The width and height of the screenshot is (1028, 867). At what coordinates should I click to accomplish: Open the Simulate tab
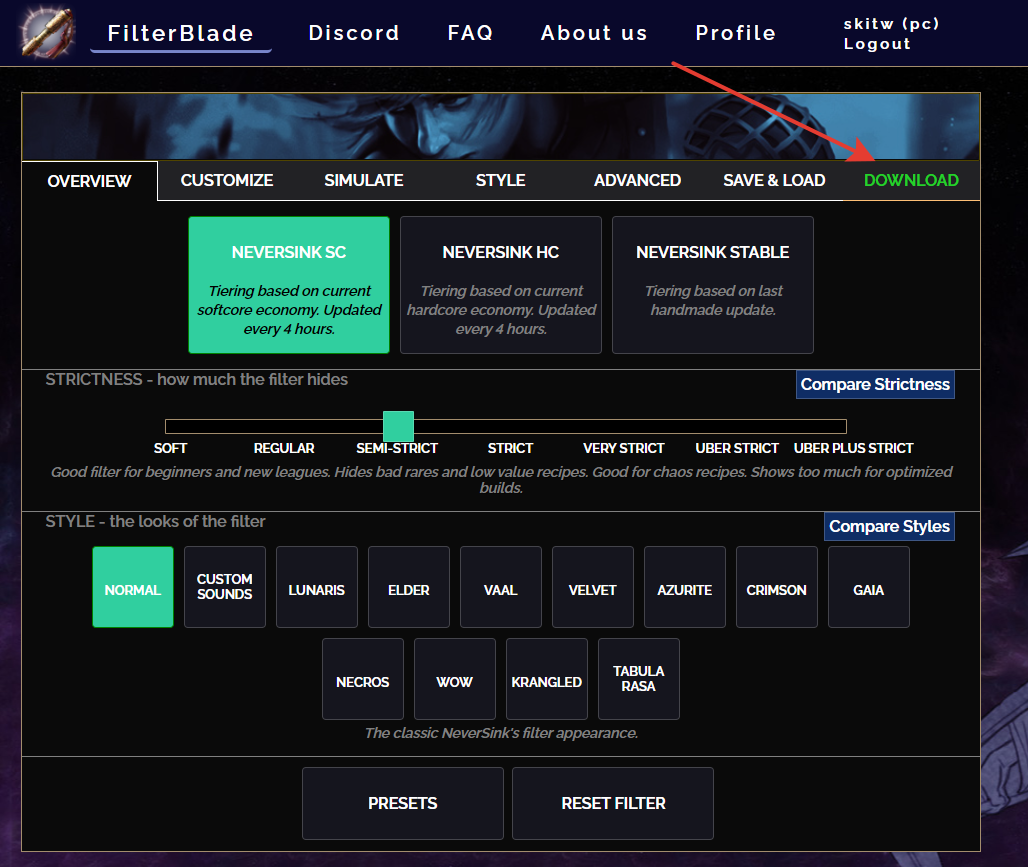pyautogui.click(x=363, y=180)
